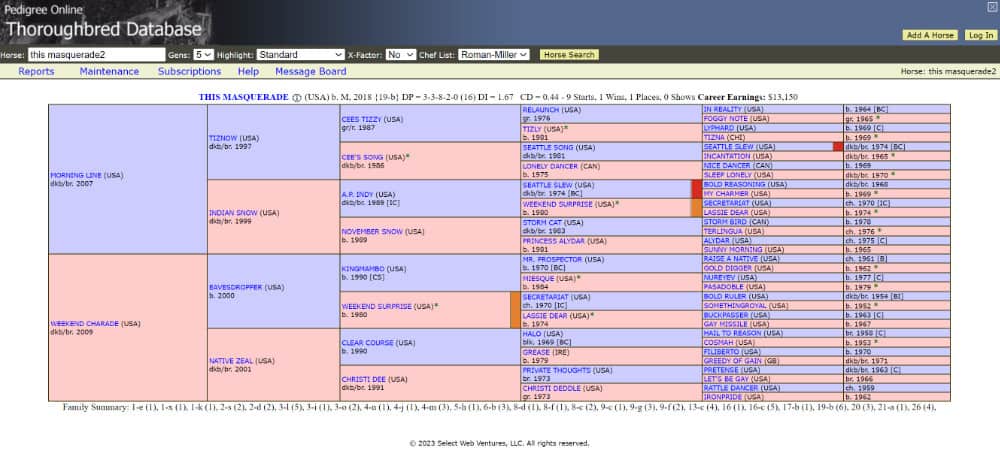Screen dimensions: 1000x461
Task: Expand the Chef List Roman-Miller dropdown
Action: [494, 55]
